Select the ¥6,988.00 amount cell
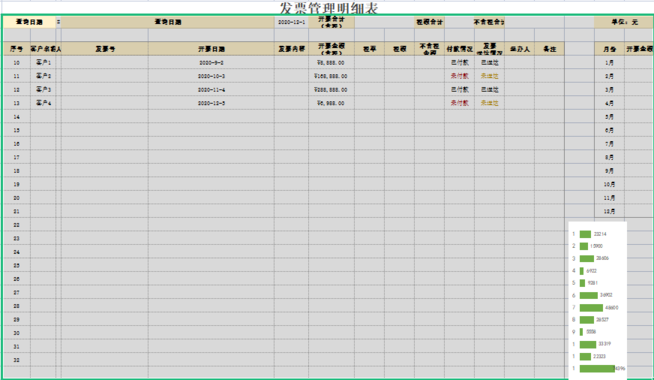Image resolution: width=654 pixels, height=380 pixels. (331, 103)
